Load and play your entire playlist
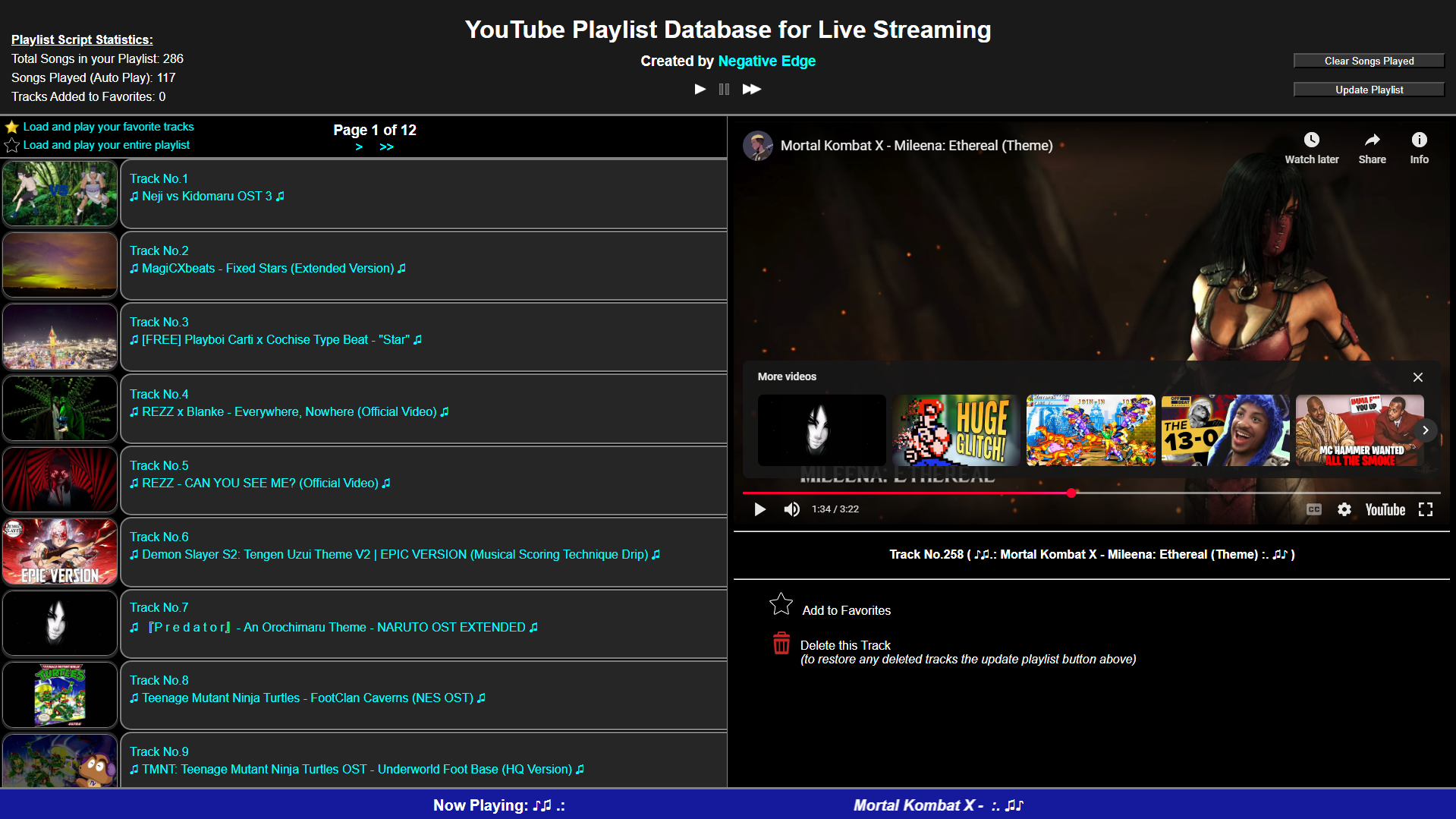1456x819 pixels. tap(106, 145)
